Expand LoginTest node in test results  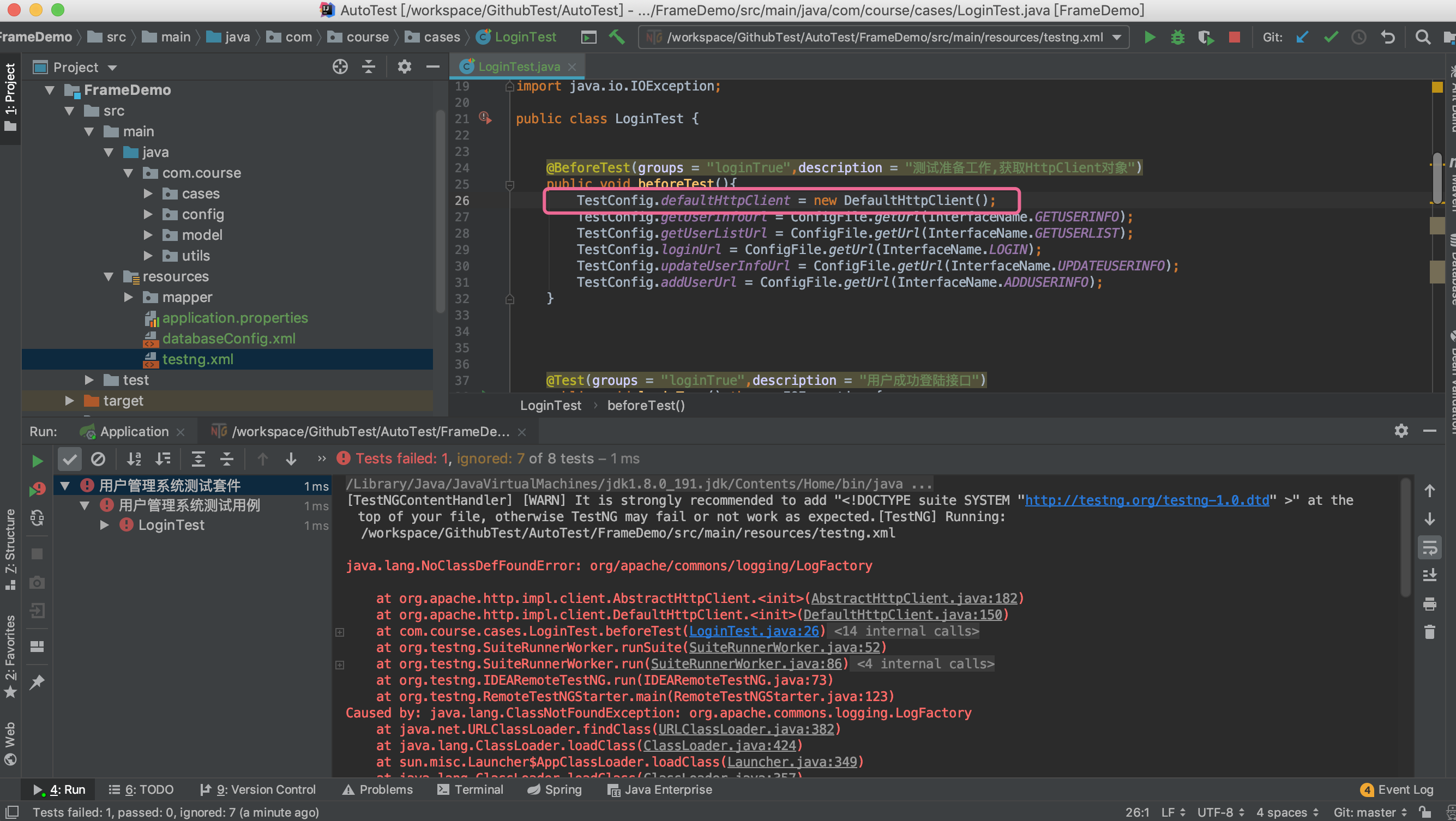click(104, 525)
